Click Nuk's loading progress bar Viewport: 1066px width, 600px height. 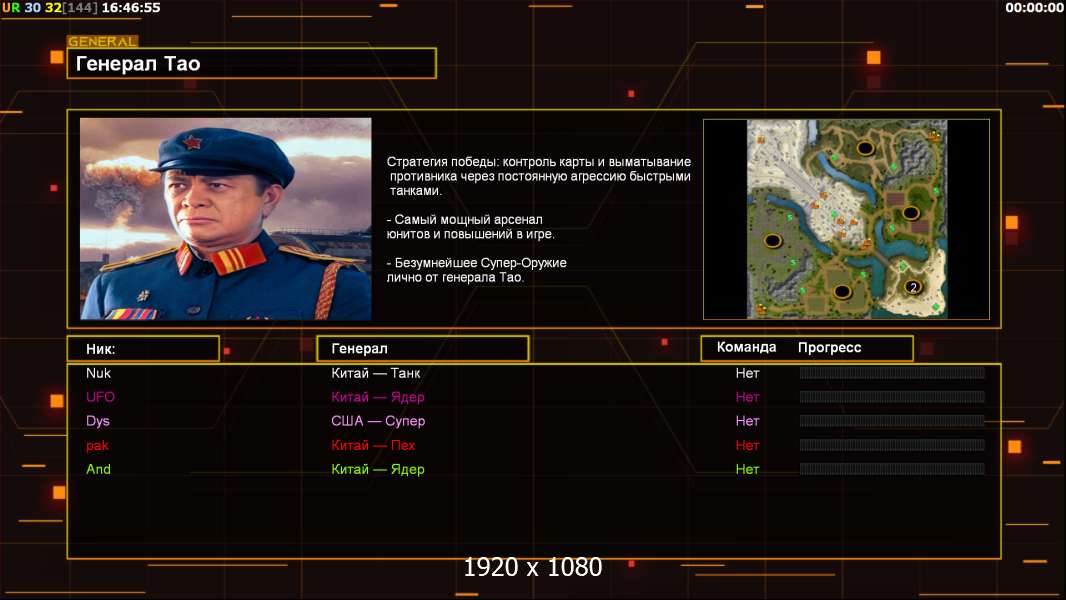click(892, 372)
